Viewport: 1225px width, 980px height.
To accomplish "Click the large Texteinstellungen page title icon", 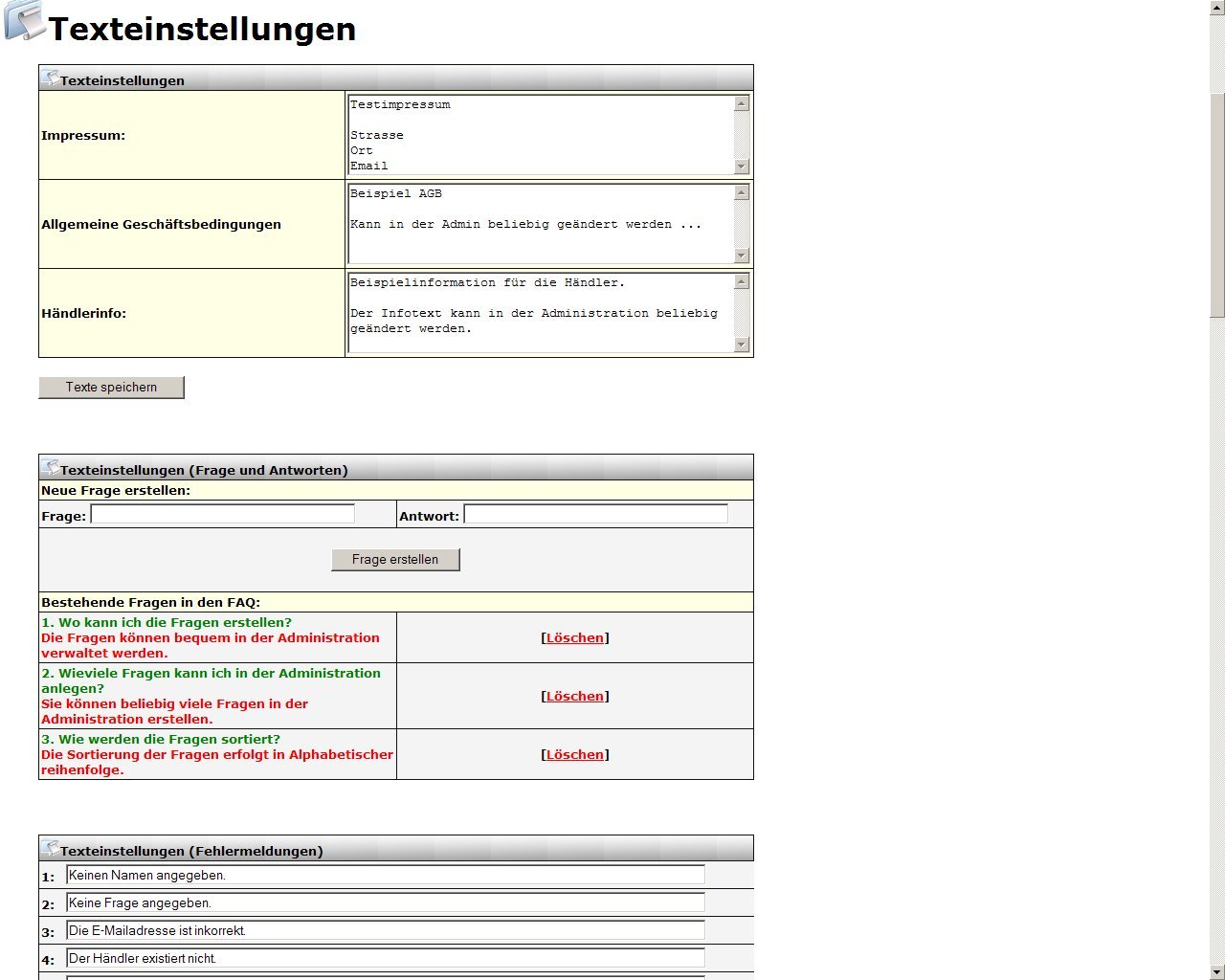I will 25,21.
